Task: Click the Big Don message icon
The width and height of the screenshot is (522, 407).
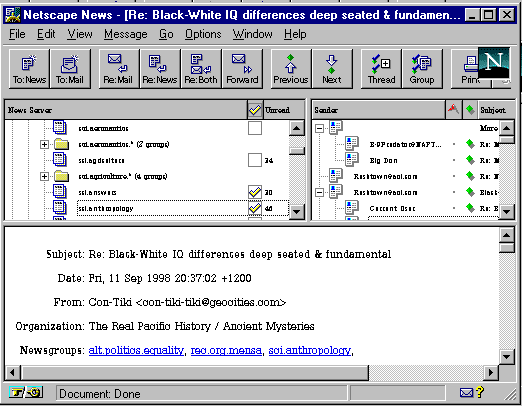Action: pyautogui.click(x=352, y=159)
